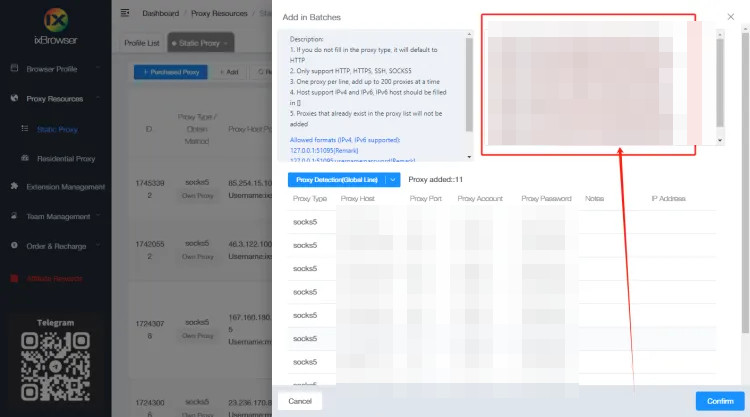This screenshot has height=417, width=750.
Task: Expand Team Management sidebar menu
Action: coord(56,217)
